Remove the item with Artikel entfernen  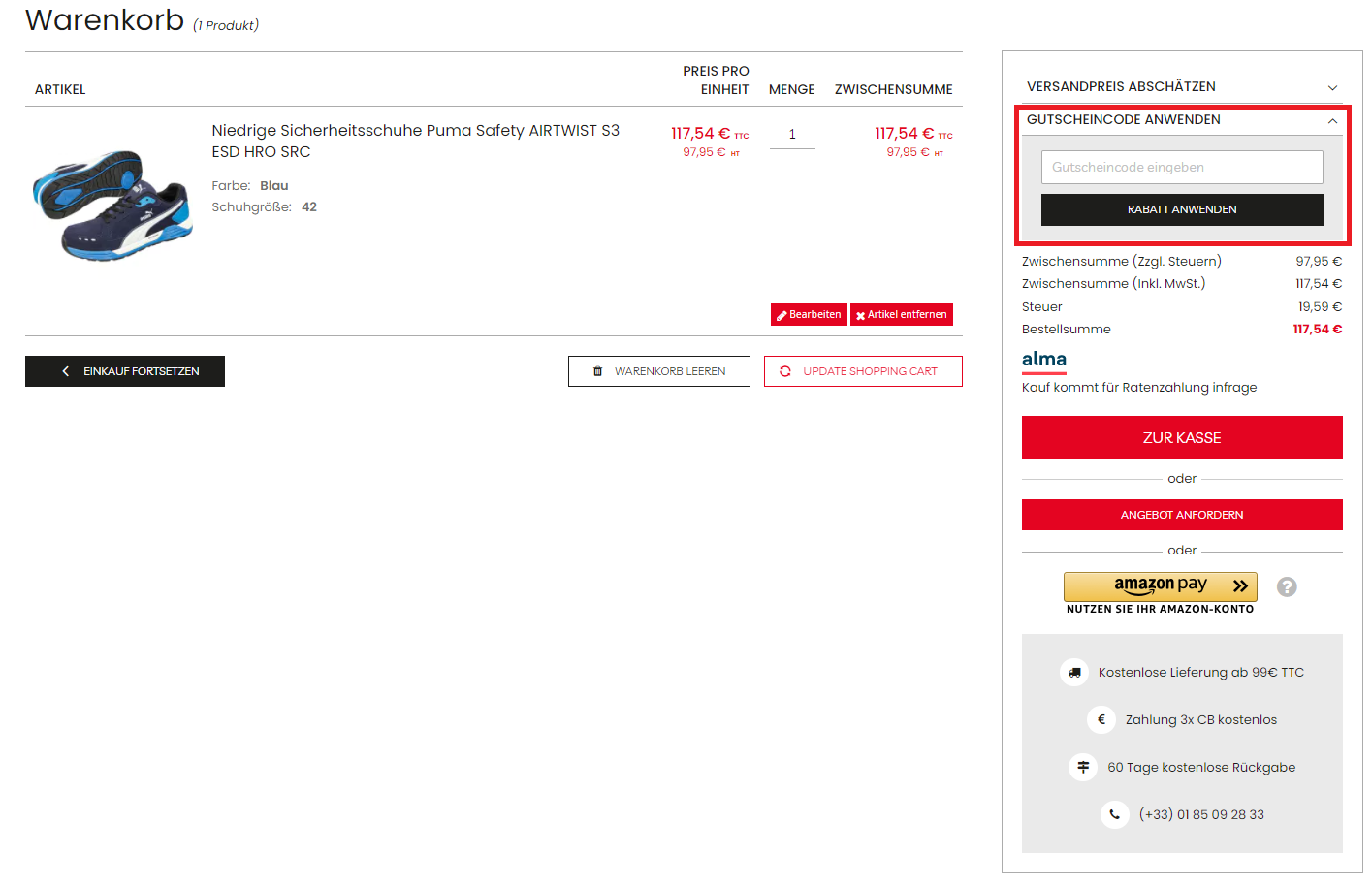pyautogui.click(x=902, y=314)
